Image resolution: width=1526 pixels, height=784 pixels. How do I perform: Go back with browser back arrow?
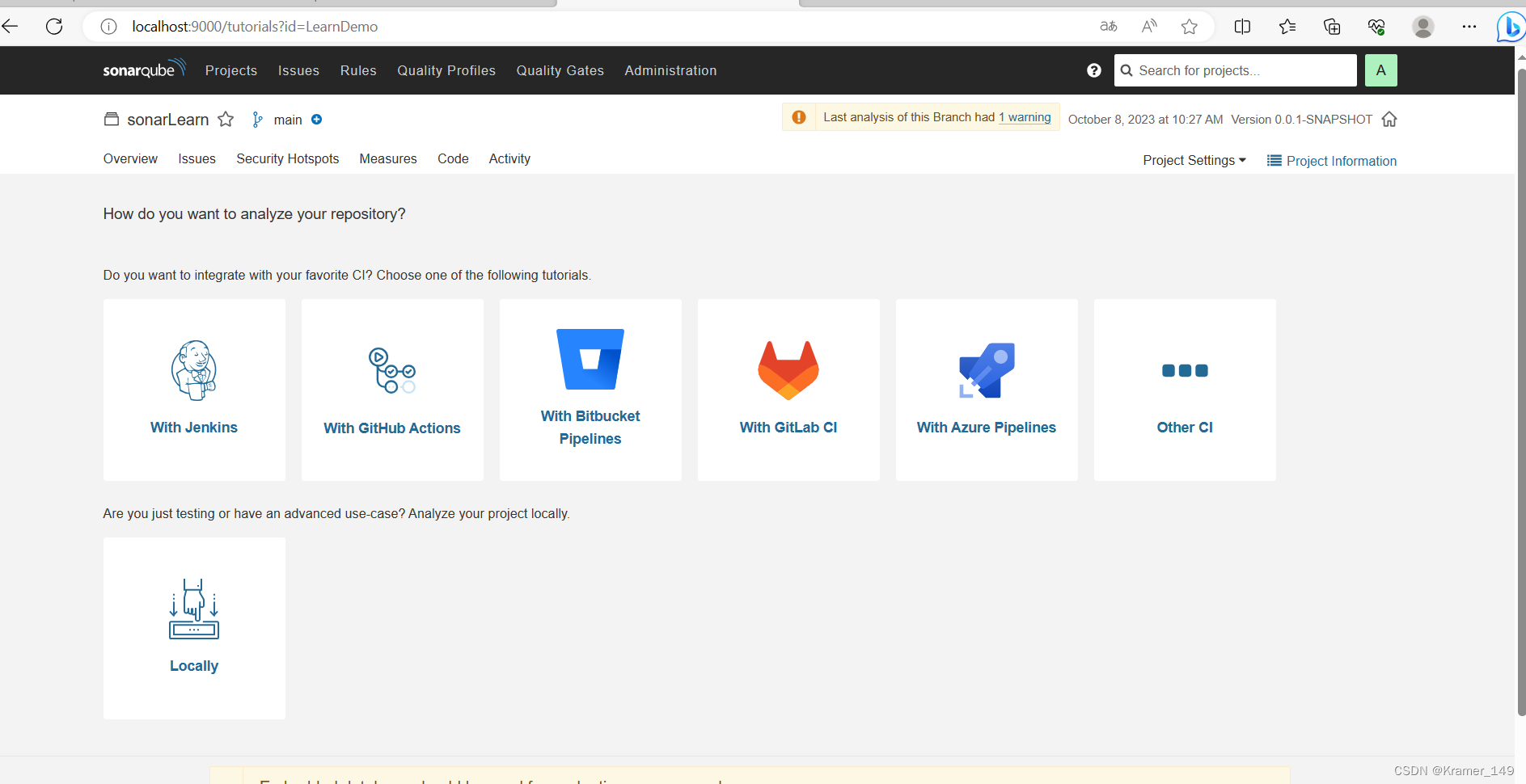(10, 27)
